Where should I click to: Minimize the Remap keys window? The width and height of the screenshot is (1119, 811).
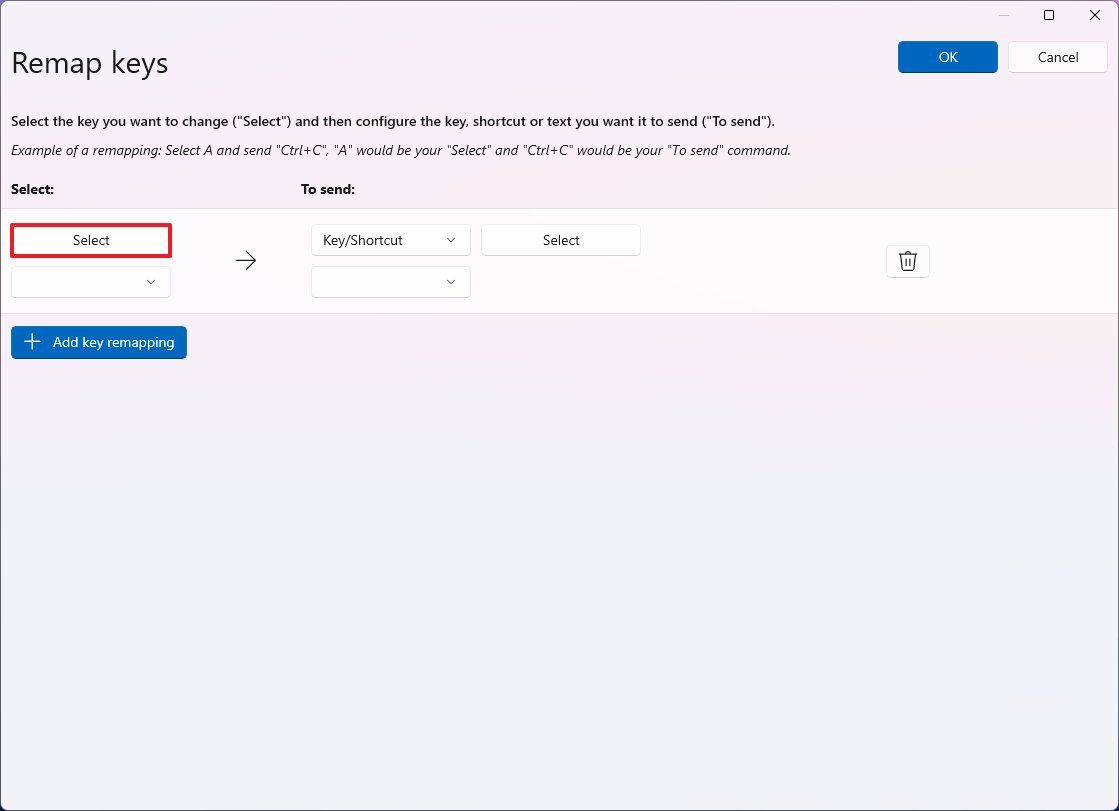pos(1002,15)
